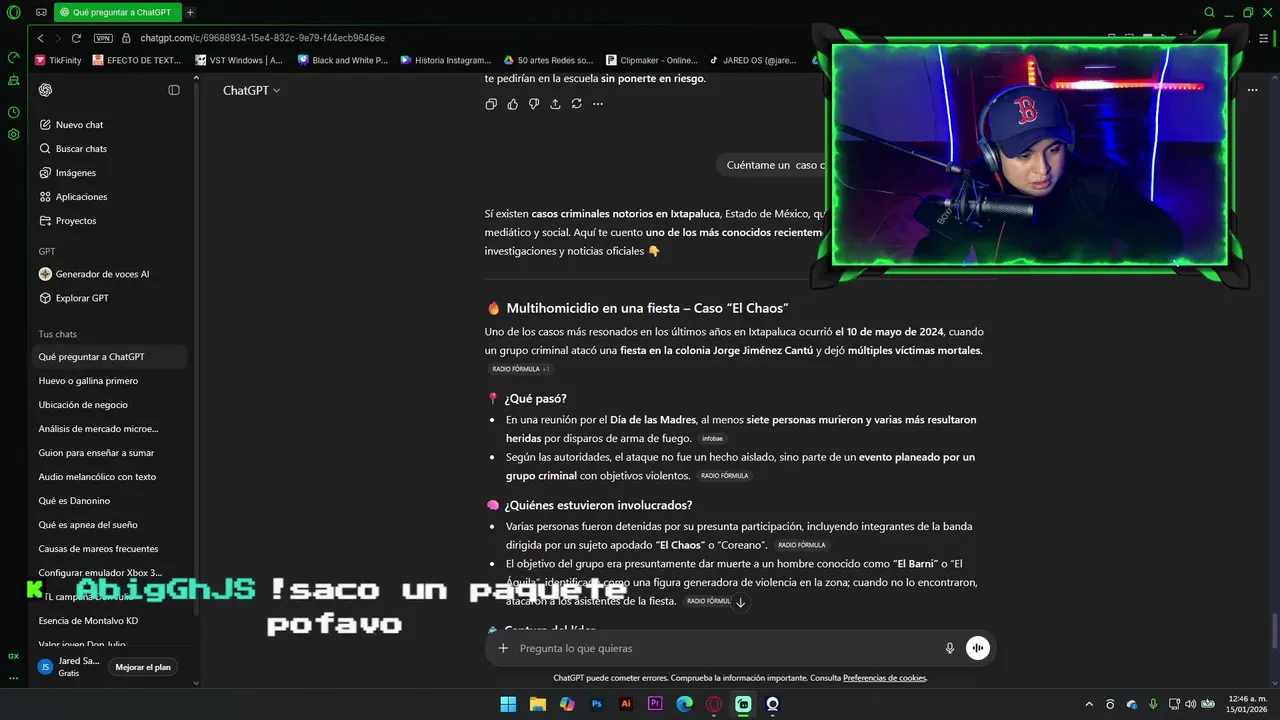1280x720 pixels.
Task: Start voice mode with waveform button
Action: 978,648
